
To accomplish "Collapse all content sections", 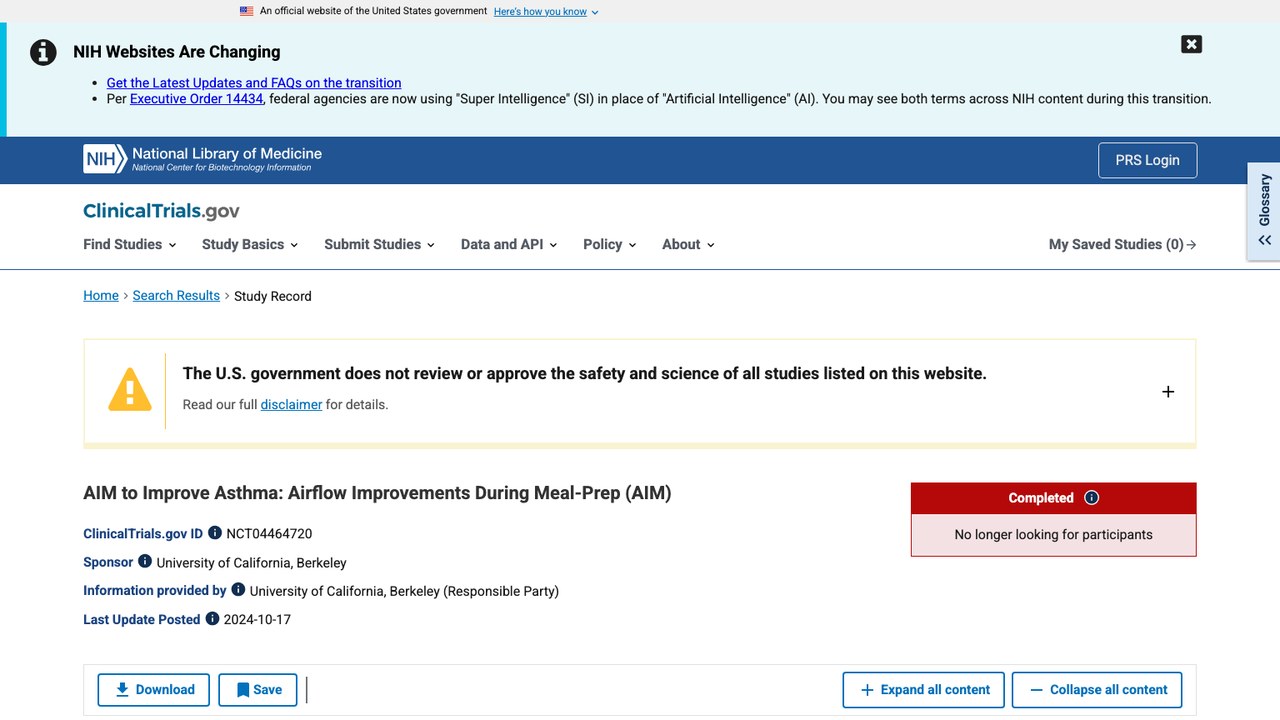I will (x=1097, y=690).
